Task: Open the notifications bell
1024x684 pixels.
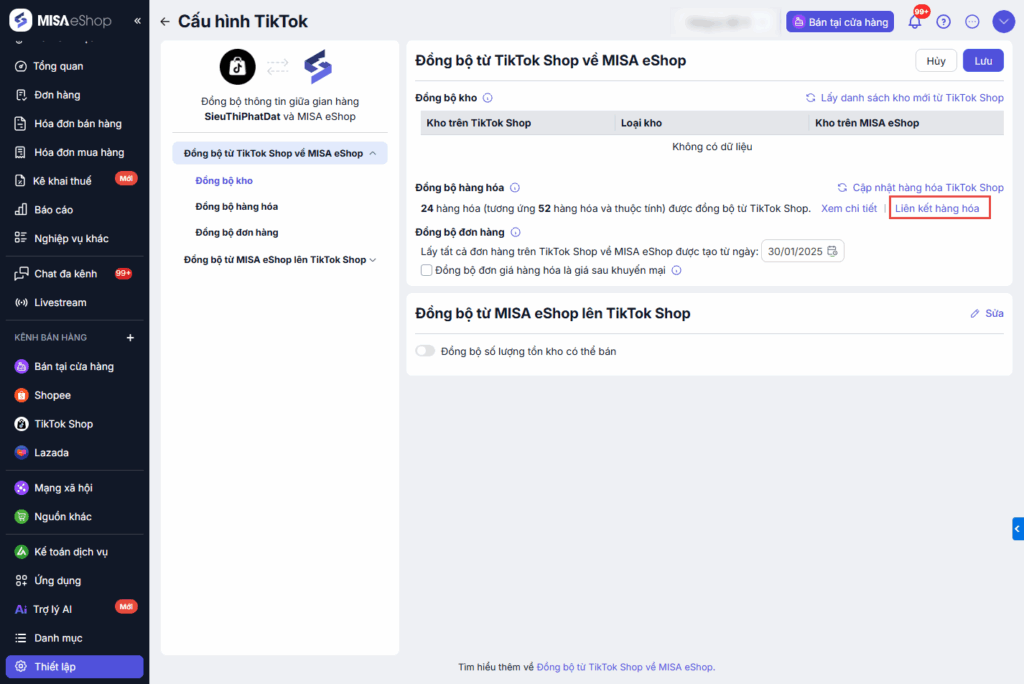Action: pyautogui.click(x=914, y=22)
